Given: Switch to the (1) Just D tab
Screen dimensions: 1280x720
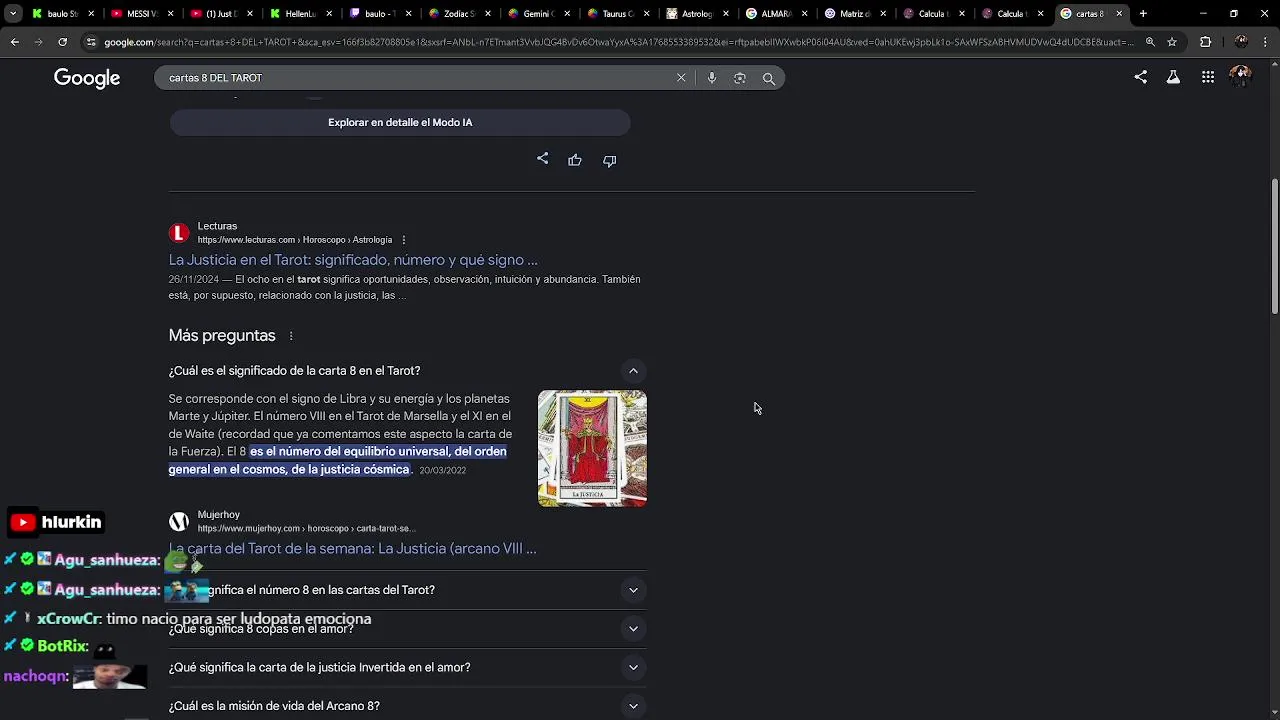Looking at the screenshot, I should tap(222, 14).
